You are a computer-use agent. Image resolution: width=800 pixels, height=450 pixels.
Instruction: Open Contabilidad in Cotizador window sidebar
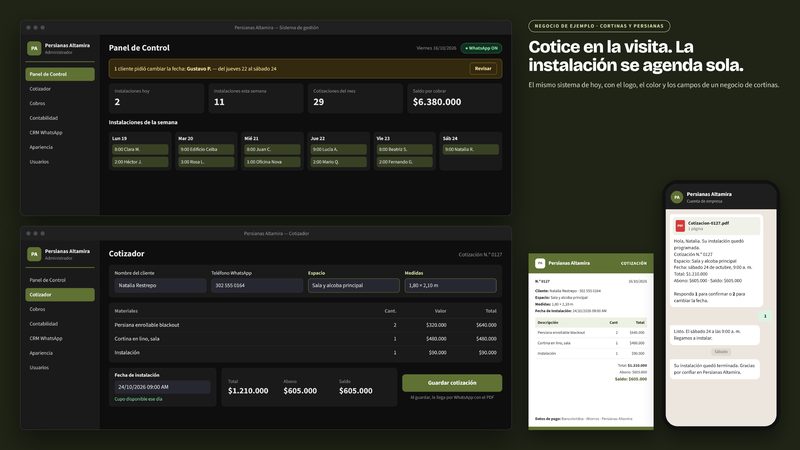click(60, 323)
